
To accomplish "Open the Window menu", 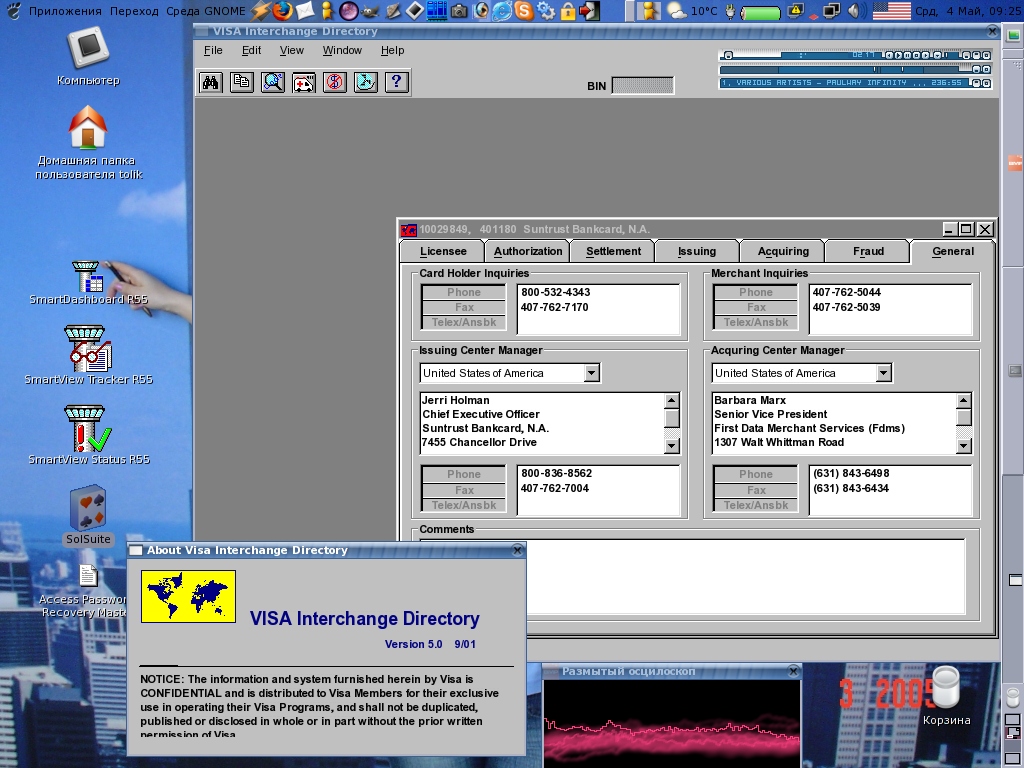I will 342,50.
